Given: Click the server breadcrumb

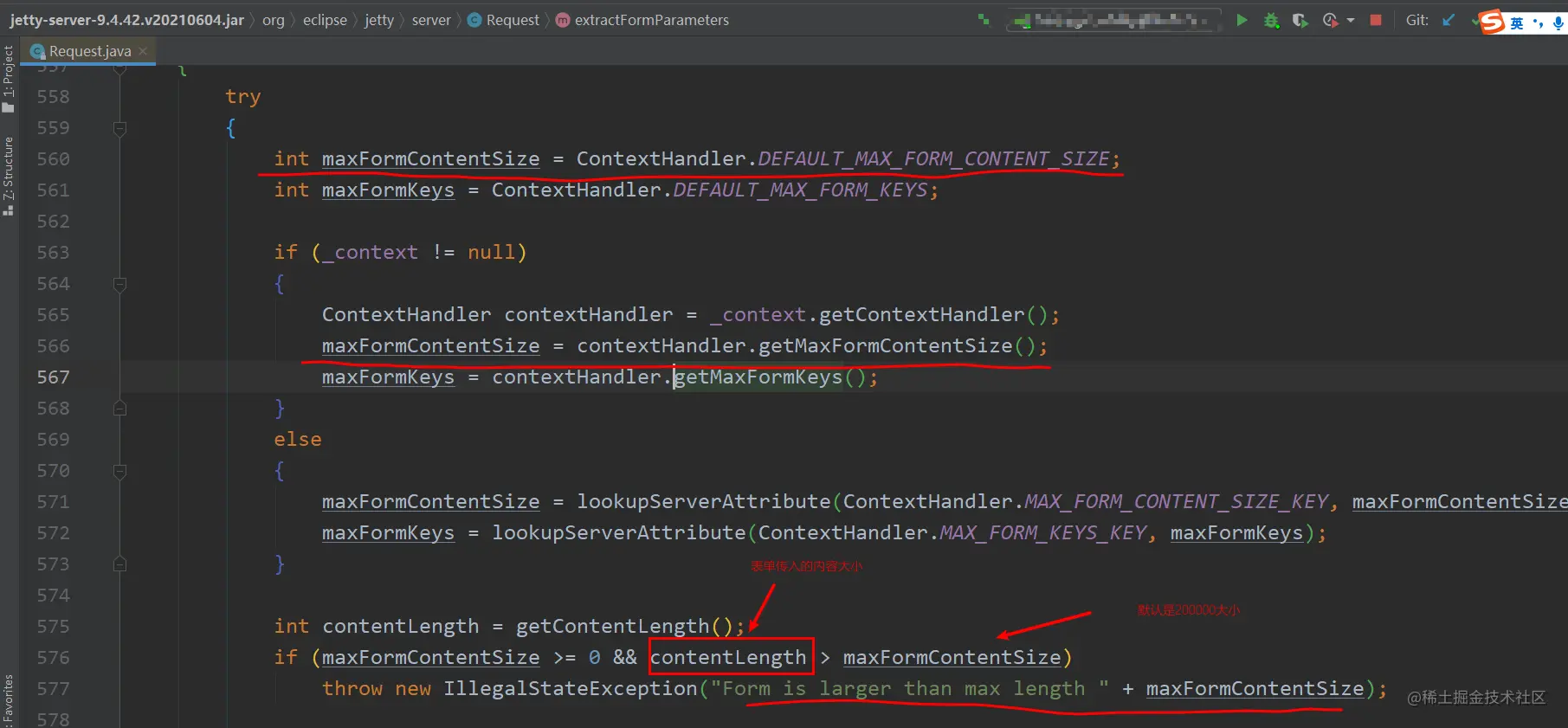Looking at the screenshot, I should coord(431,20).
